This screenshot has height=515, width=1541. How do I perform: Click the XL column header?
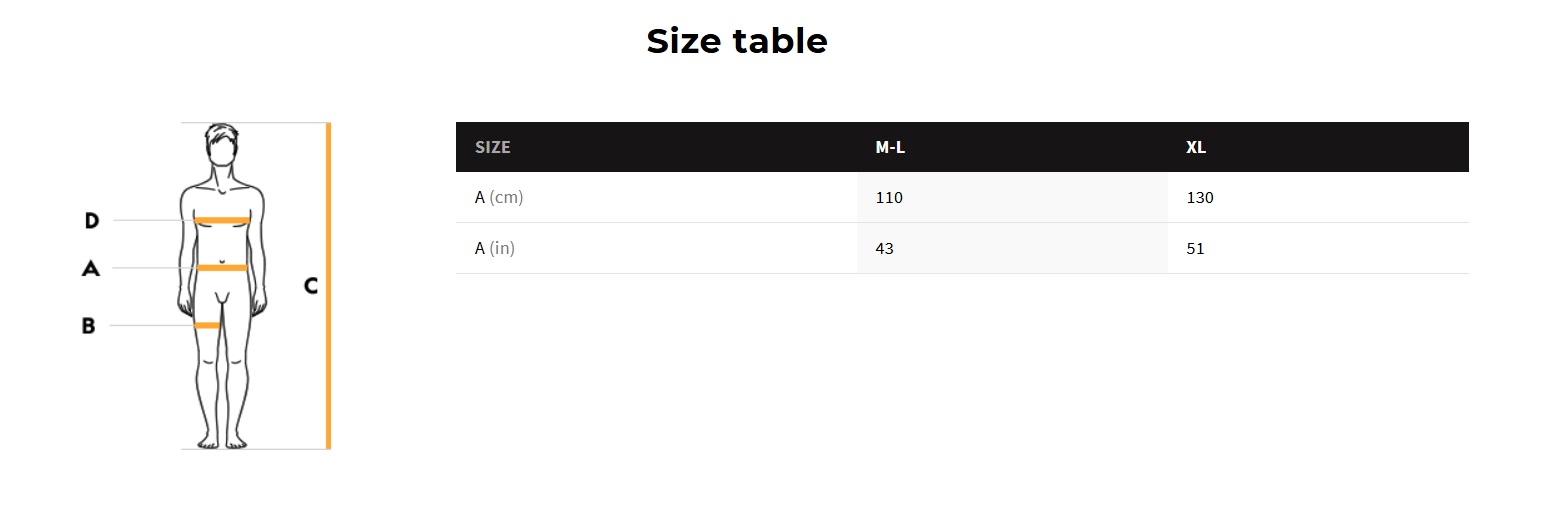tap(1196, 147)
